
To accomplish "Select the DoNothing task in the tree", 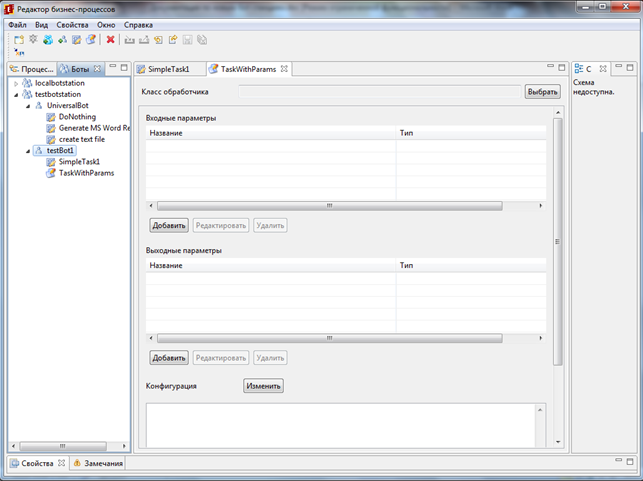I will pos(77,117).
